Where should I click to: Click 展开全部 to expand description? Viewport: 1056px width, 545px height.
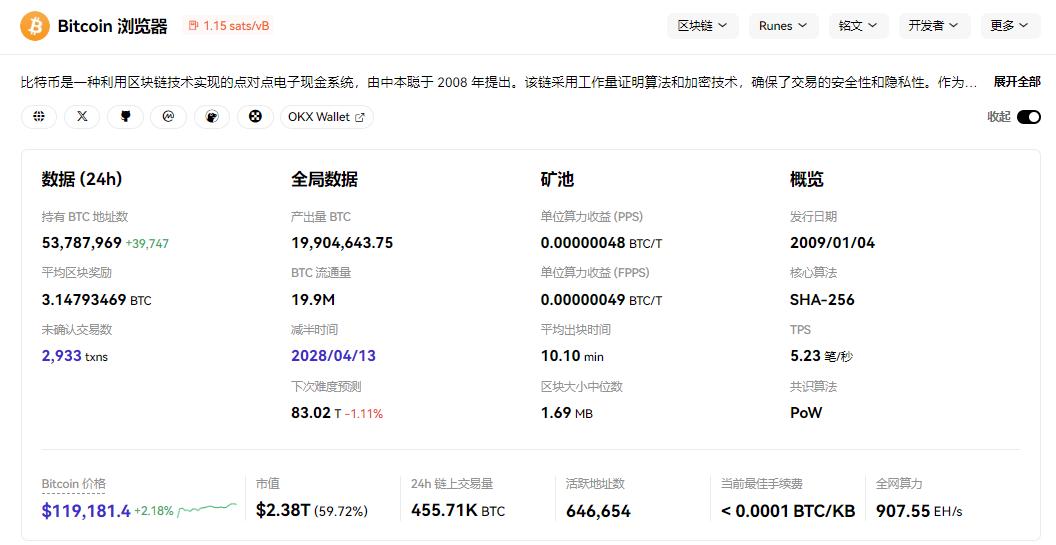1016,82
